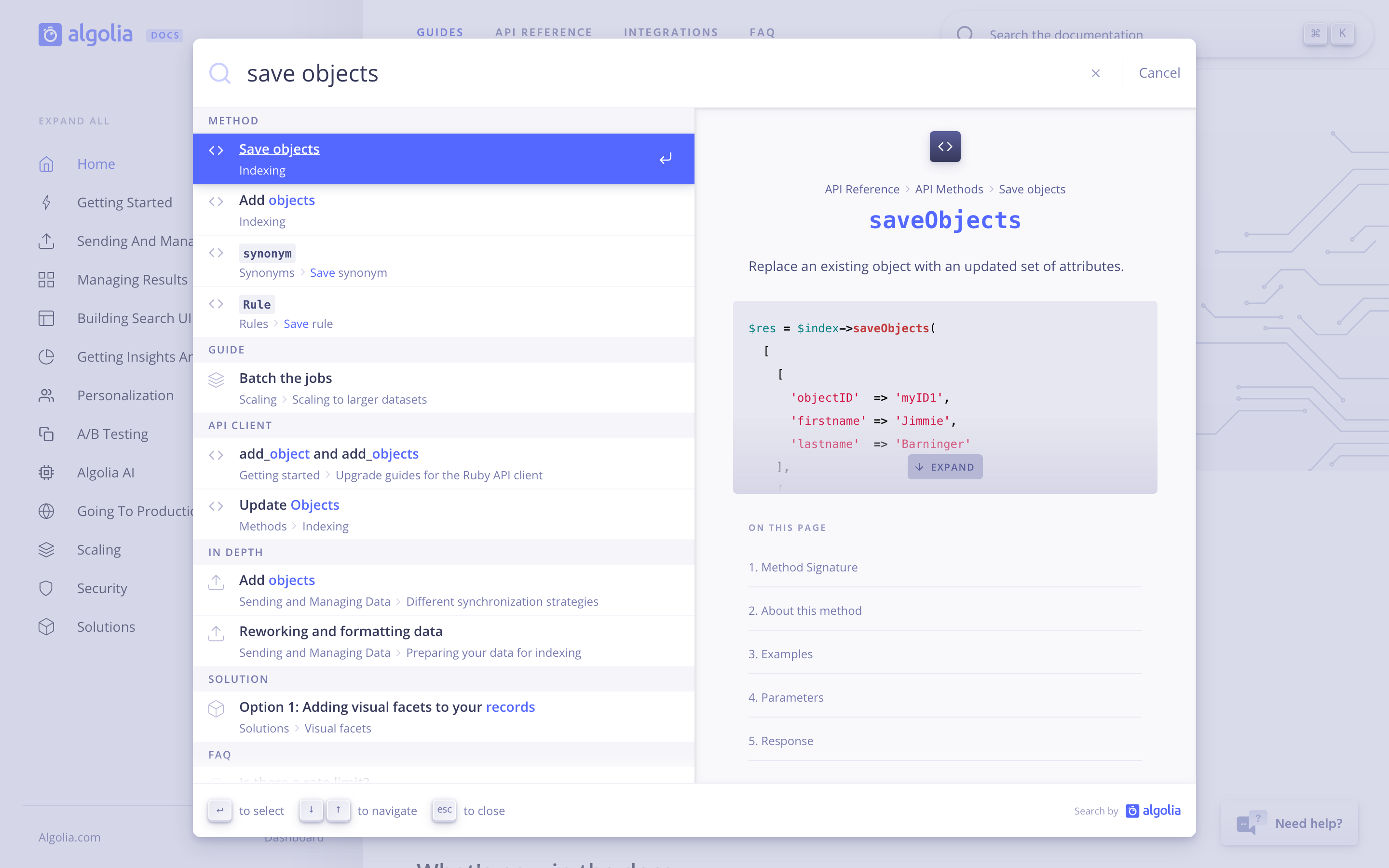1389x868 pixels.
Task: Click the Algolia logo in the header
Action: coord(85,34)
